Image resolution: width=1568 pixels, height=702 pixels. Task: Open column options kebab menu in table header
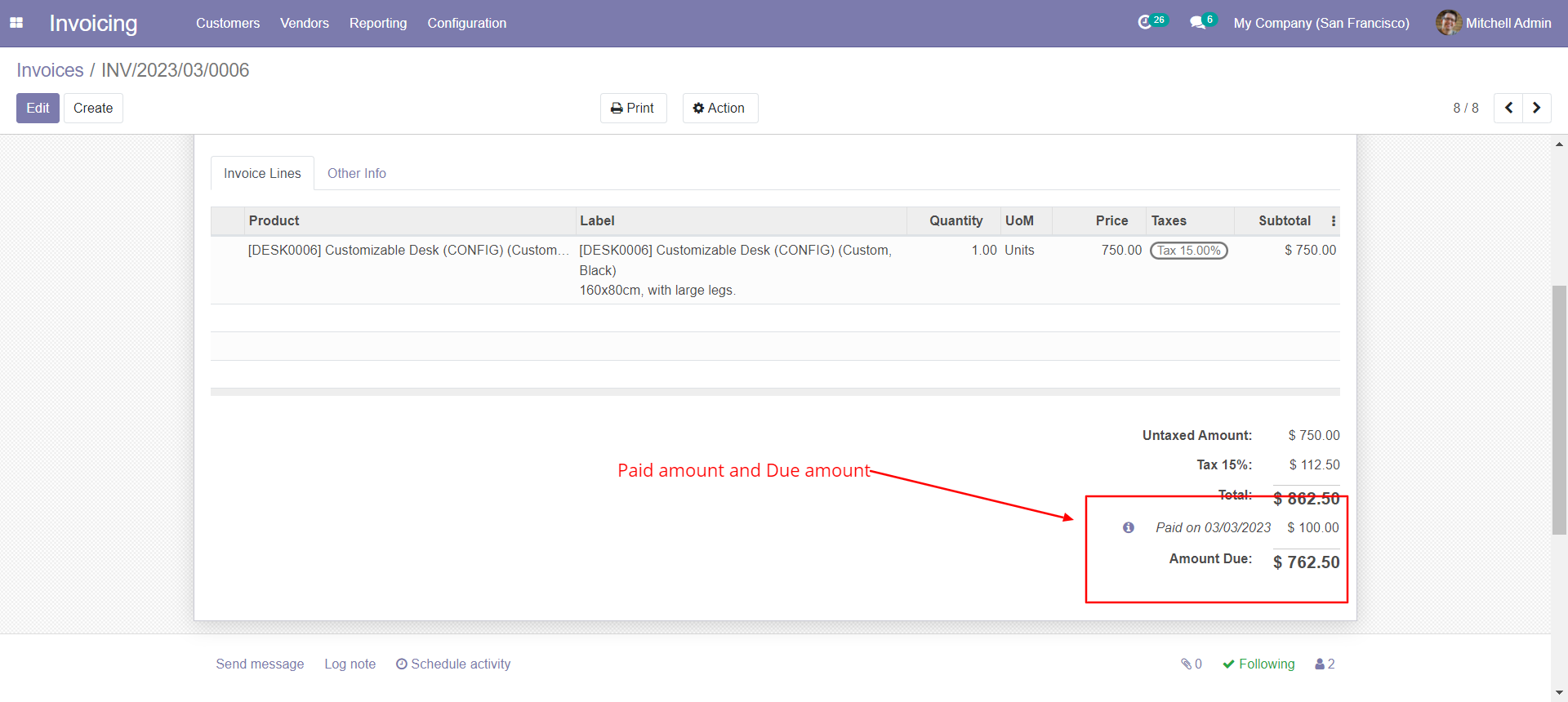[x=1334, y=221]
